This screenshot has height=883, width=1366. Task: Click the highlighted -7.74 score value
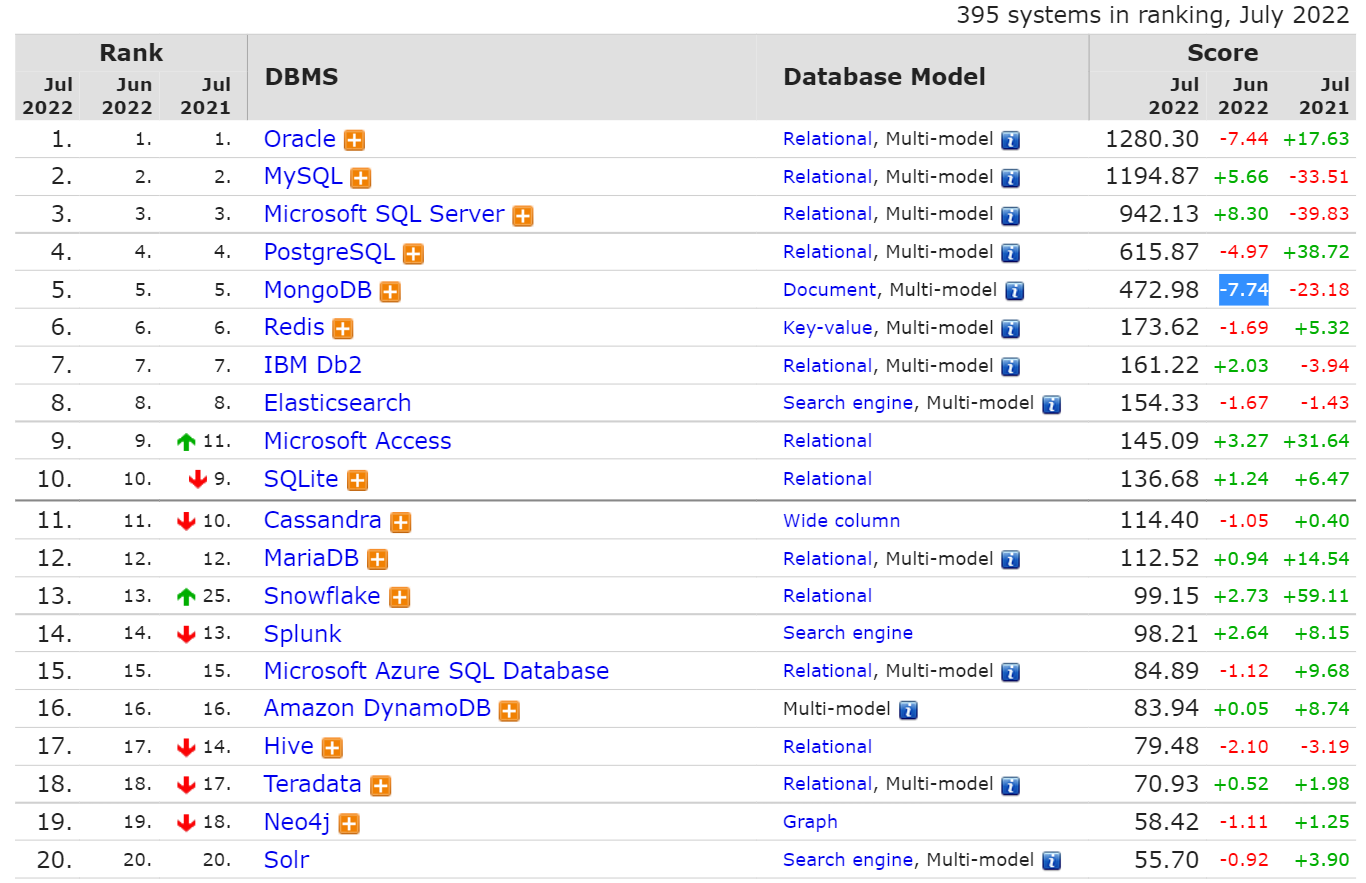click(1243, 290)
